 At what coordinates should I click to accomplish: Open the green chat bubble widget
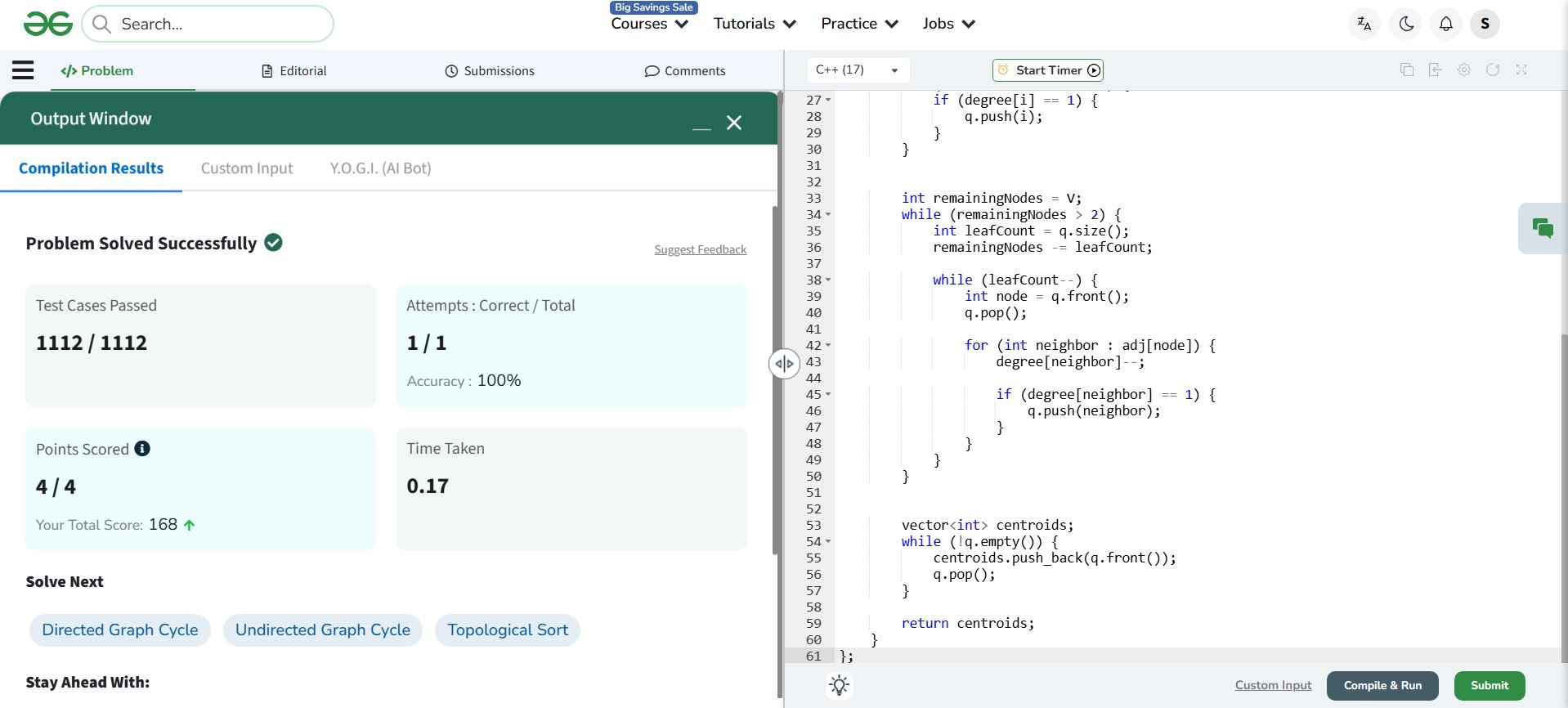[x=1542, y=228]
